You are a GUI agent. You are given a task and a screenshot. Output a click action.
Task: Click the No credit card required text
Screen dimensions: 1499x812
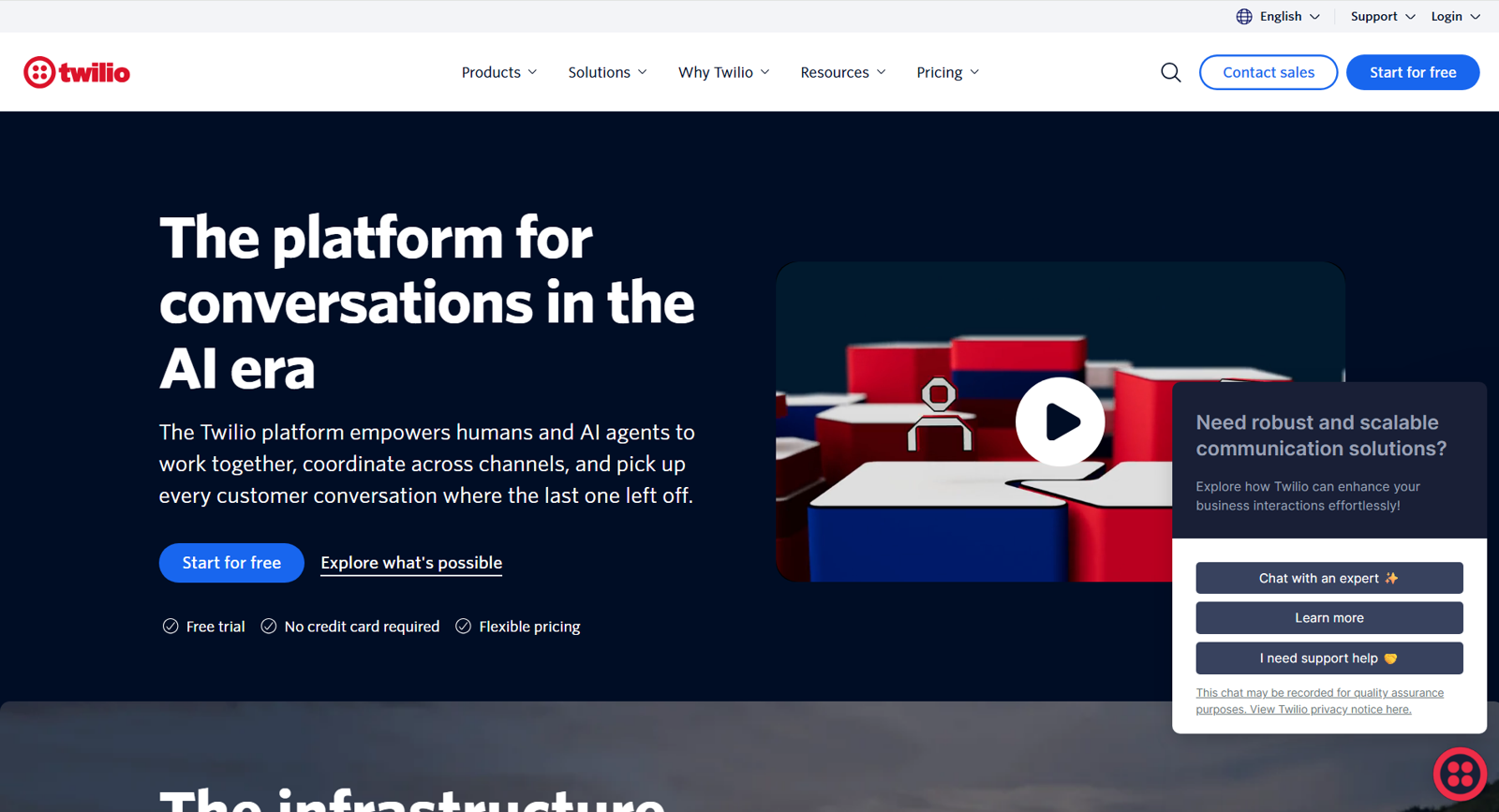tap(362, 627)
